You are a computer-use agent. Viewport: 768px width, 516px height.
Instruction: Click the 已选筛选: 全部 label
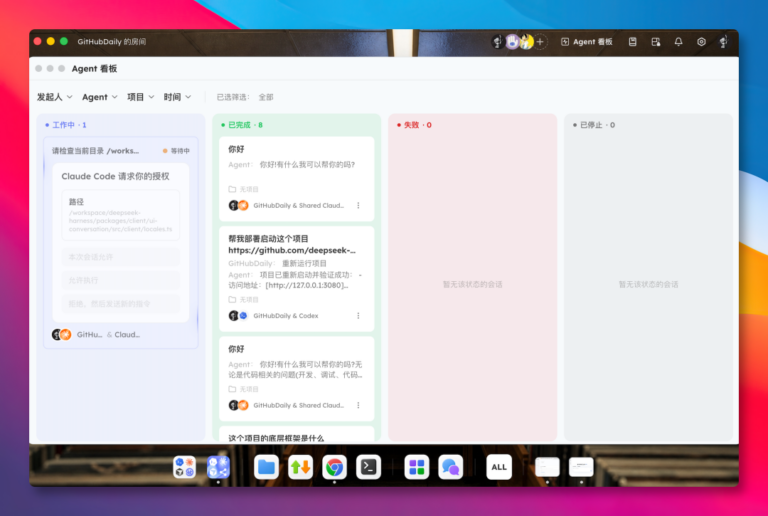pos(245,97)
